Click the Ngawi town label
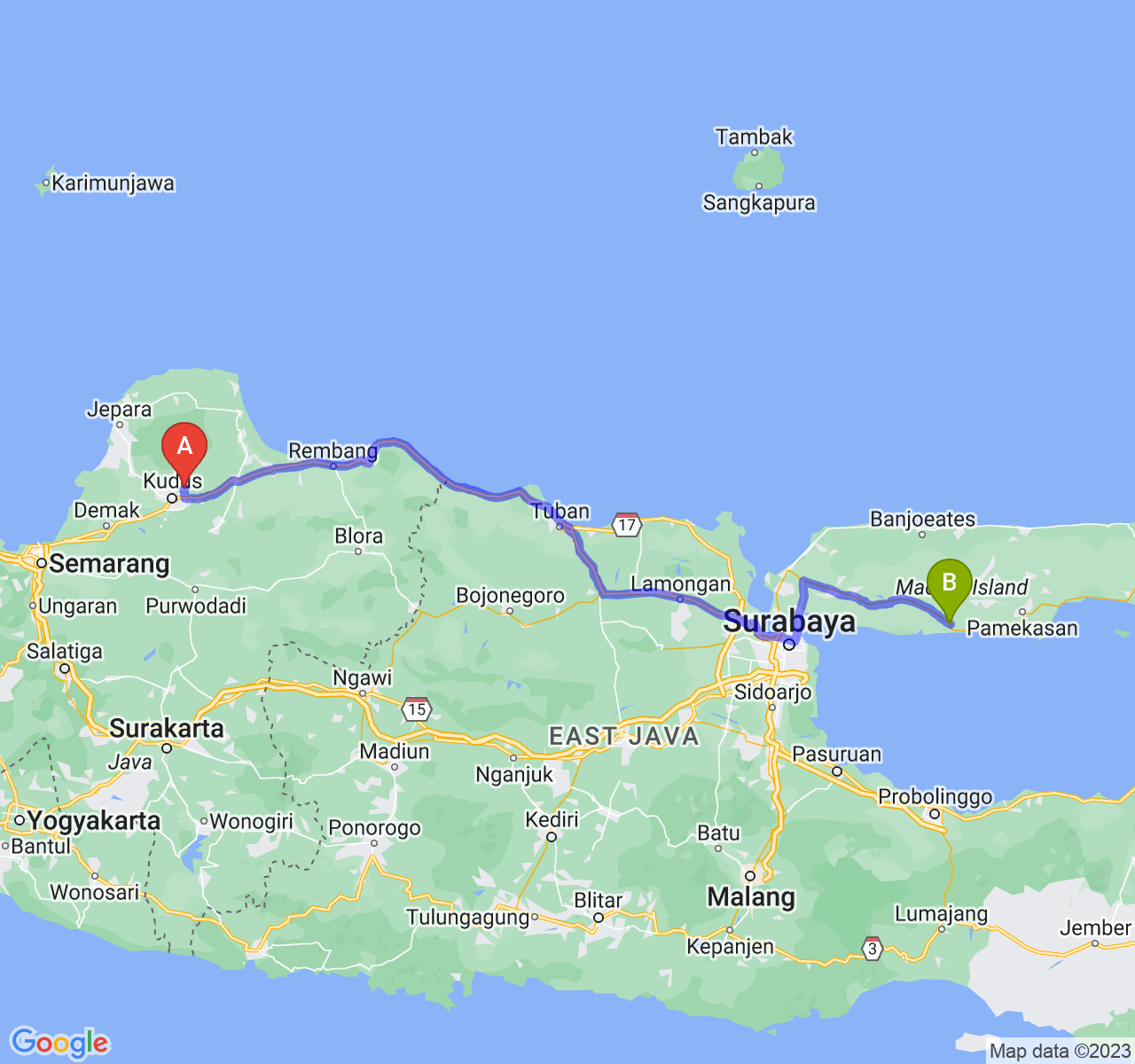The width and height of the screenshot is (1135, 1064). [x=362, y=677]
